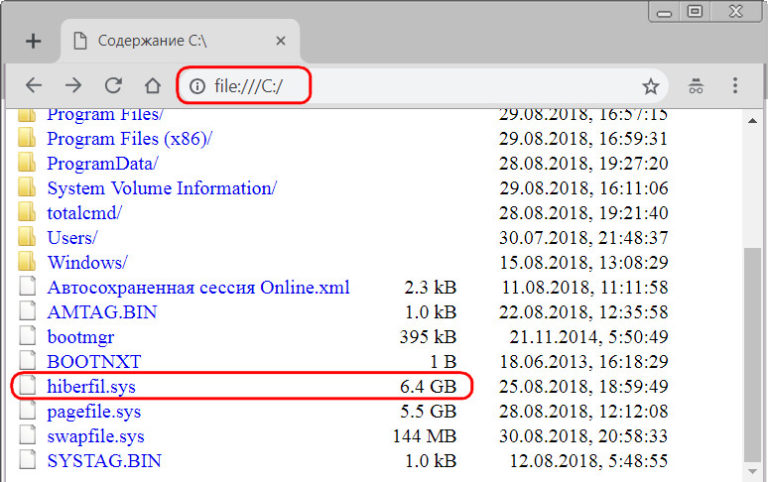
Task: Open the SYSTAG.BIN file link
Action: tap(104, 460)
